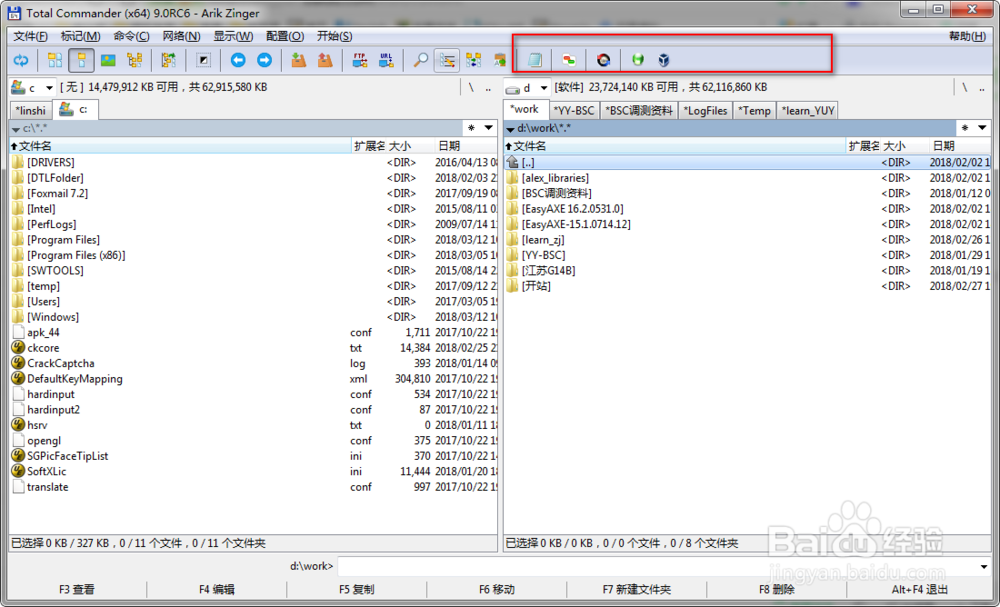Sort right panel by 日期 column header
Viewport: 1000px width, 607px height.
click(960, 146)
